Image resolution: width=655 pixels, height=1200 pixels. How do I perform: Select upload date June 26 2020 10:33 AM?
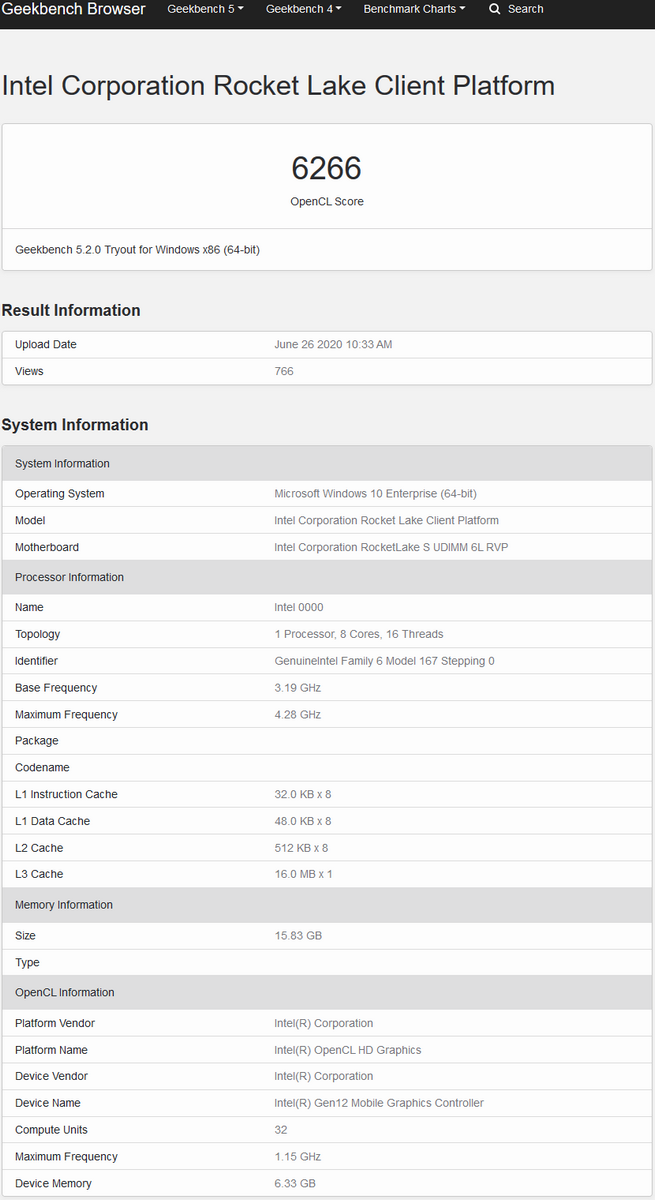(x=333, y=345)
